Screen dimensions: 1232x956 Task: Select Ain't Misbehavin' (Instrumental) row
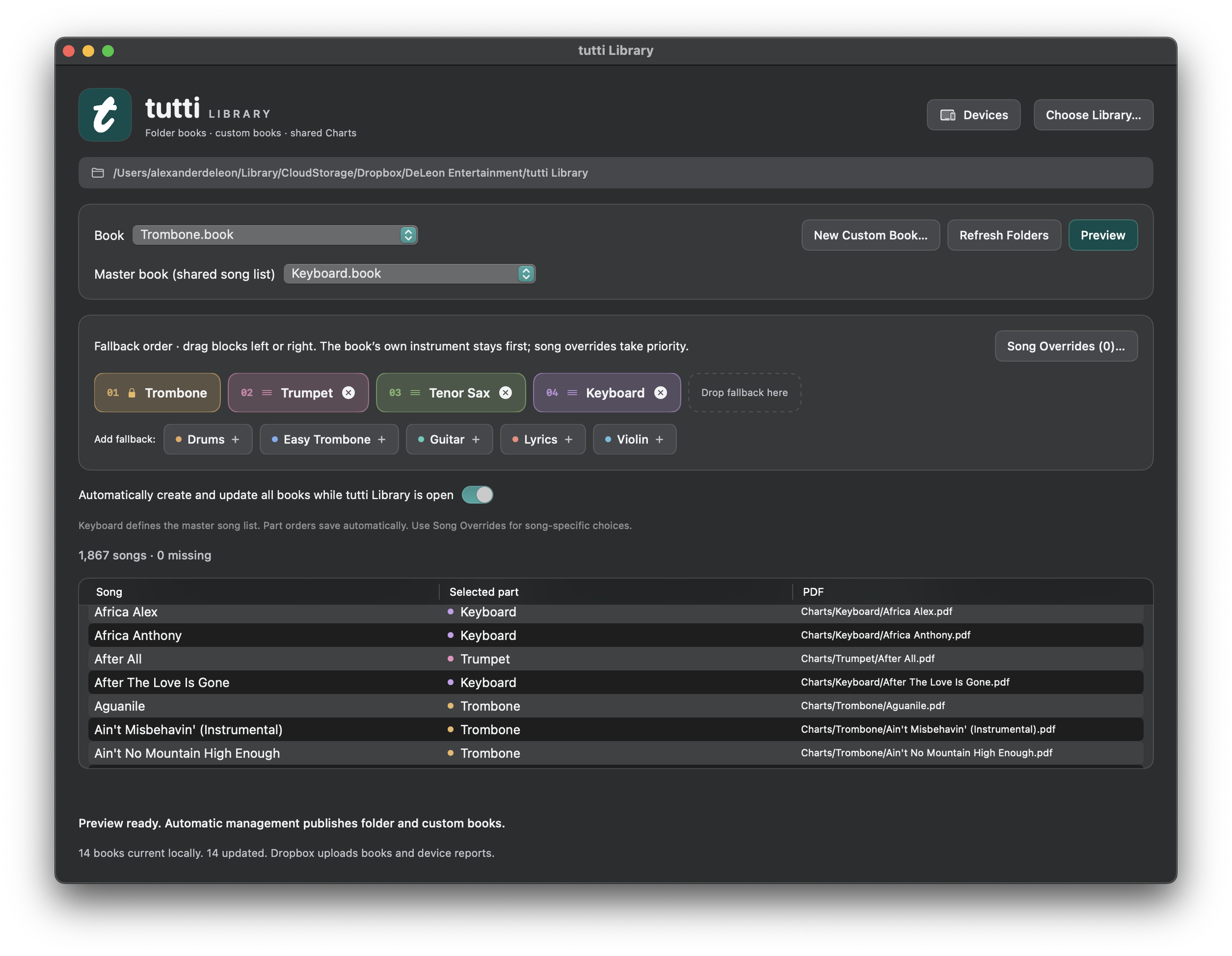(616, 730)
